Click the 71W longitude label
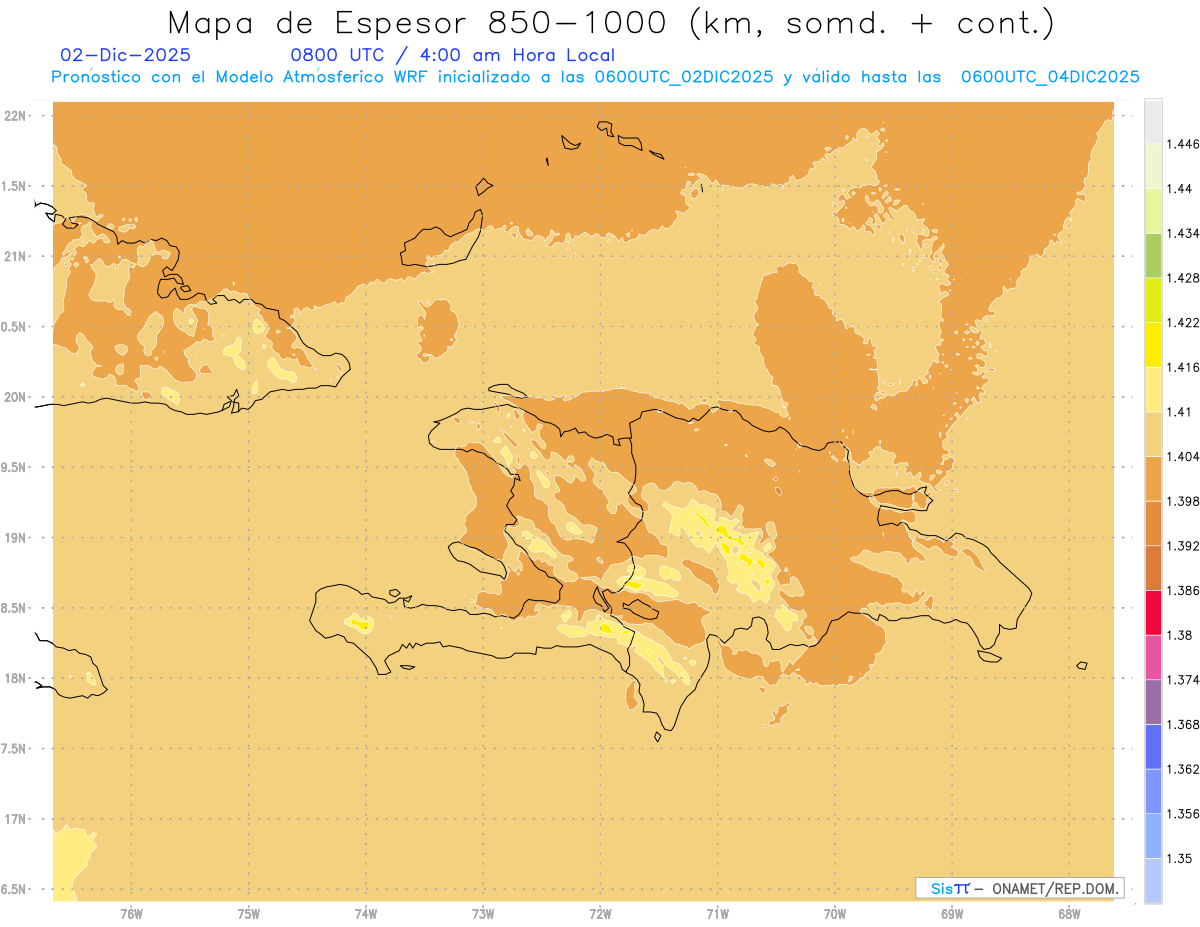 pos(717,913)
